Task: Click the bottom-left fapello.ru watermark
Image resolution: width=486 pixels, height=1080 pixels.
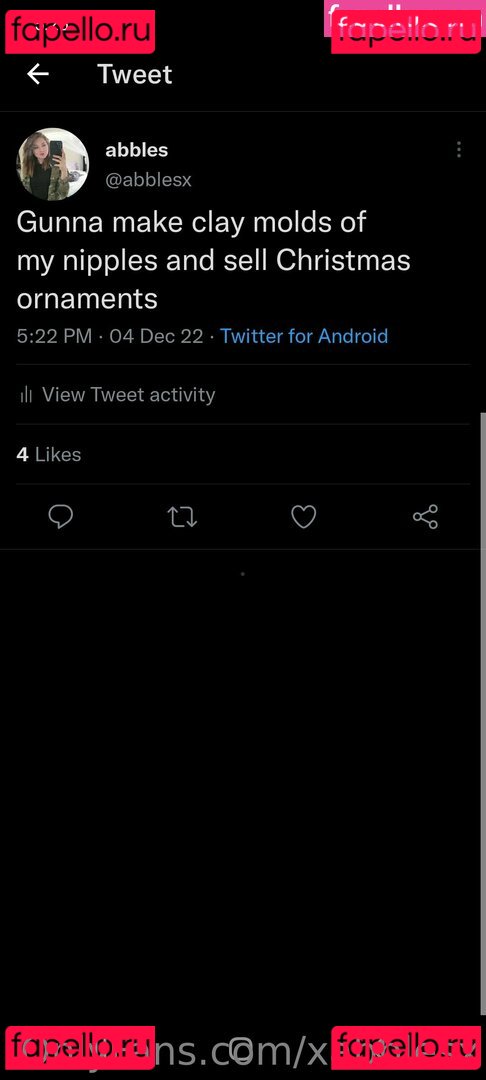Action: point(80,1048)
